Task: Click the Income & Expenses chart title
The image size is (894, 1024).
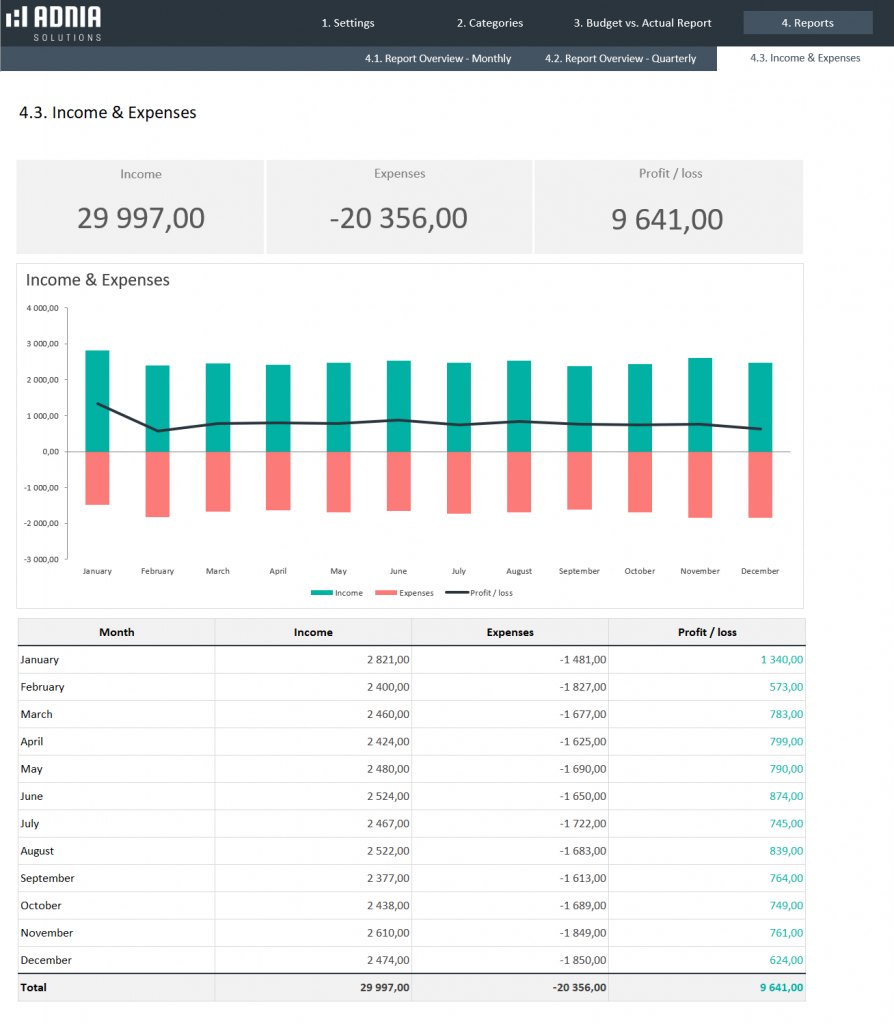Action: tap(96, 280)
